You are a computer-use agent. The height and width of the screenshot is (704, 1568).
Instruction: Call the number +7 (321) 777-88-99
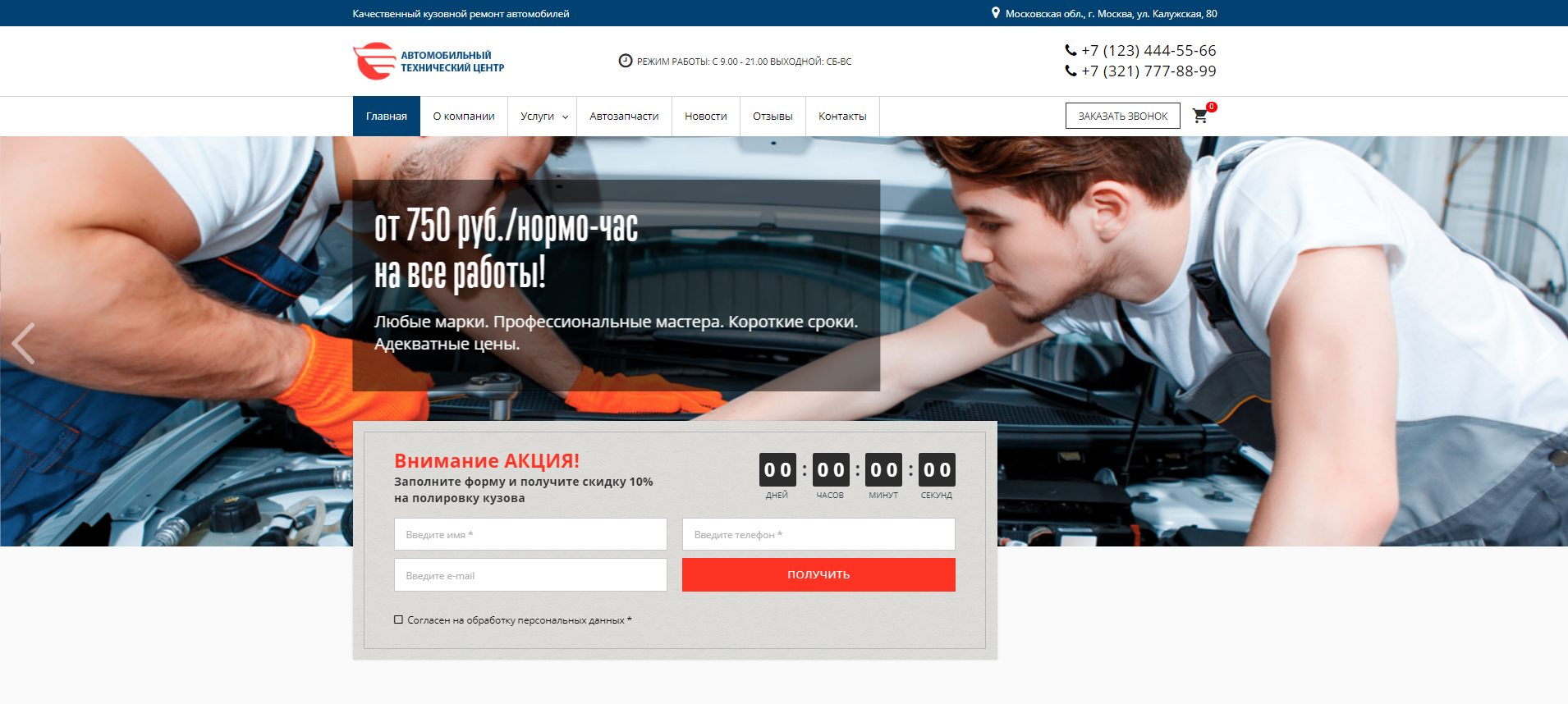click(x=1148, y=71)
